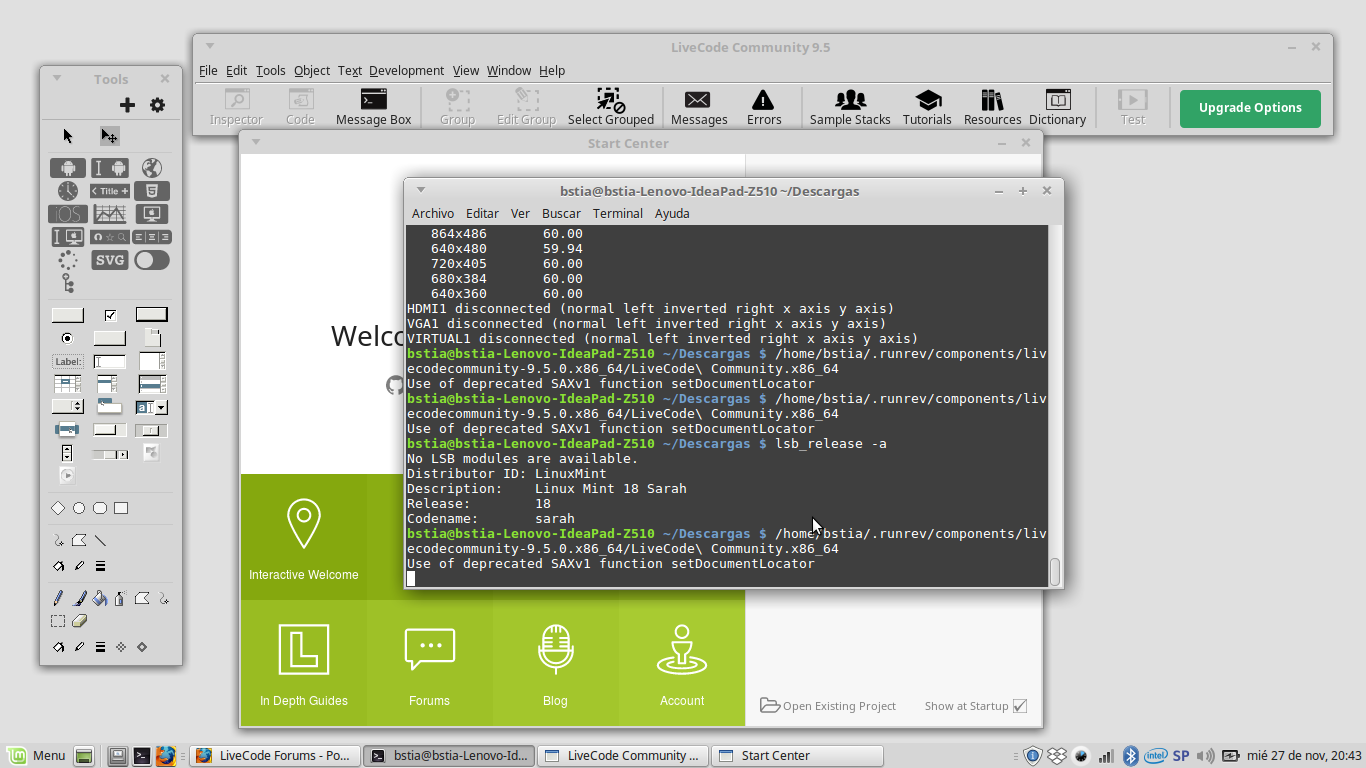
Task: Toggle the Show at Startup checkbox
Action: pyautogui.click(x=1020, y=706)
